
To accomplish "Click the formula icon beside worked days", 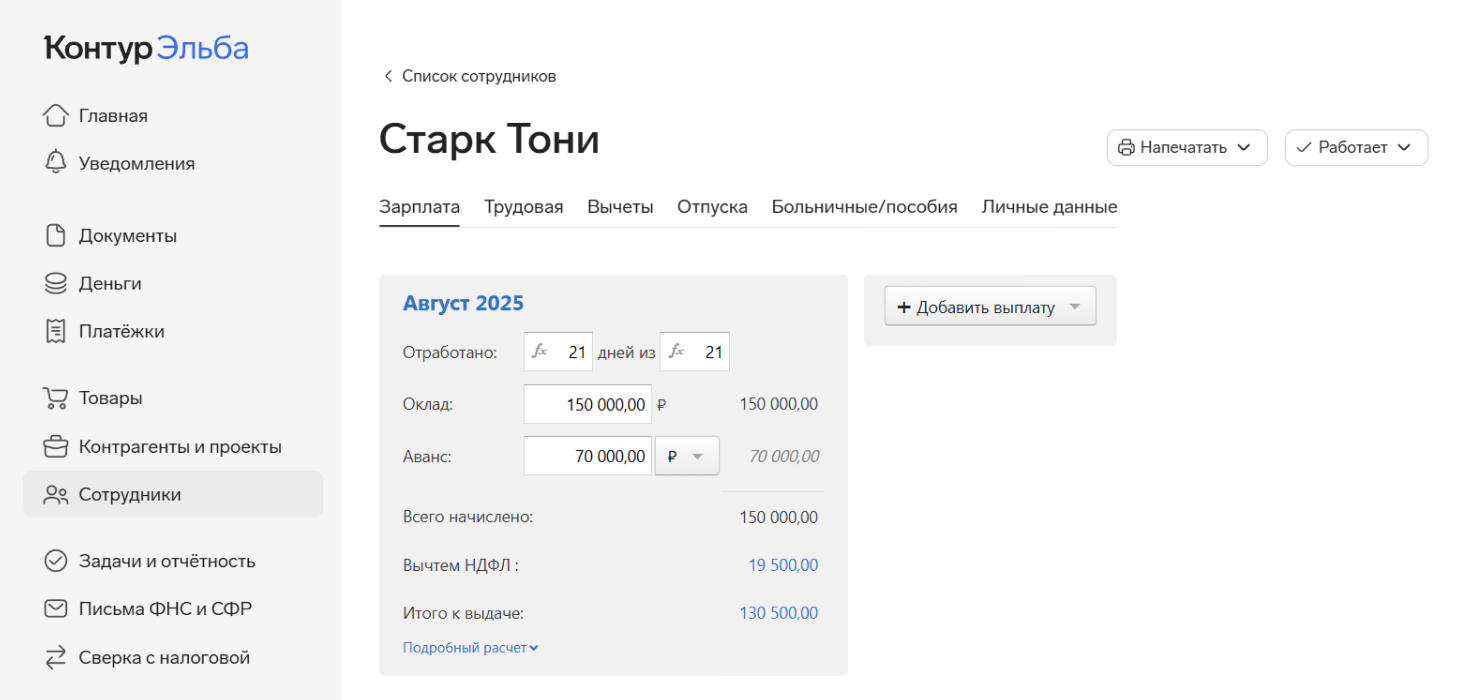I will click(x=540, y=352).
